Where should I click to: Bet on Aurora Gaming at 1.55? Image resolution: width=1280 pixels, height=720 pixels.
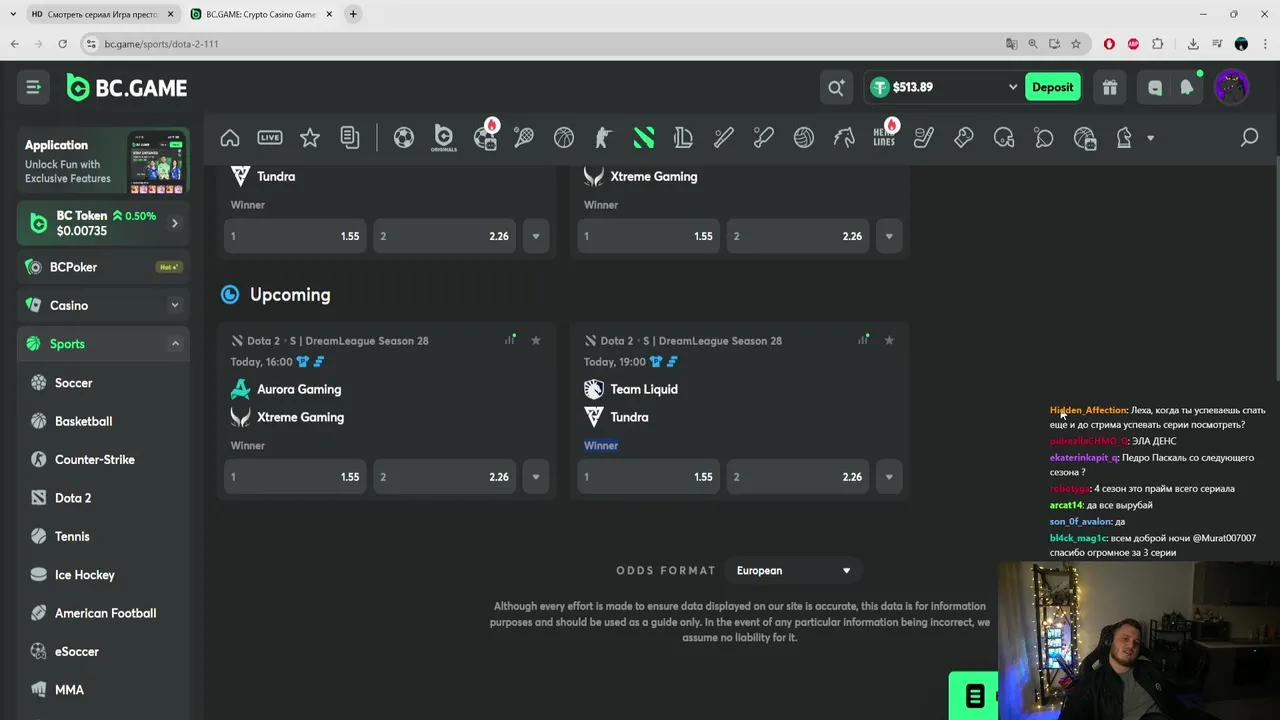295,477
